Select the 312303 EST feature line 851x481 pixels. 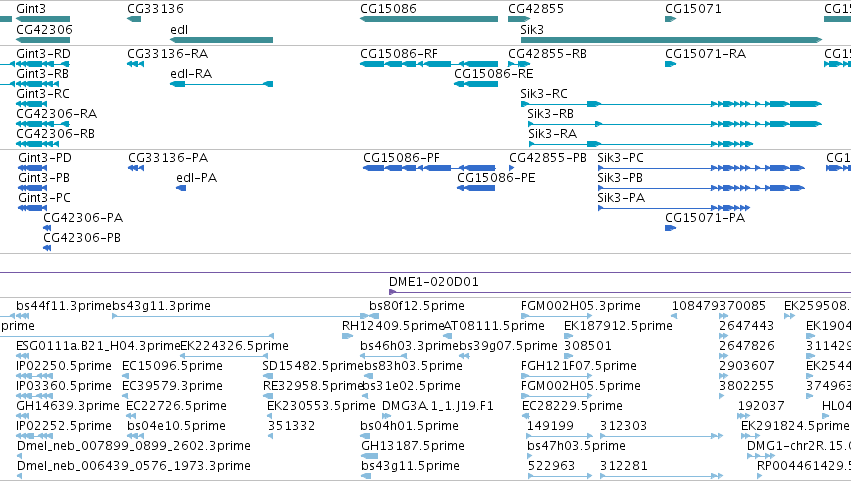662,436
